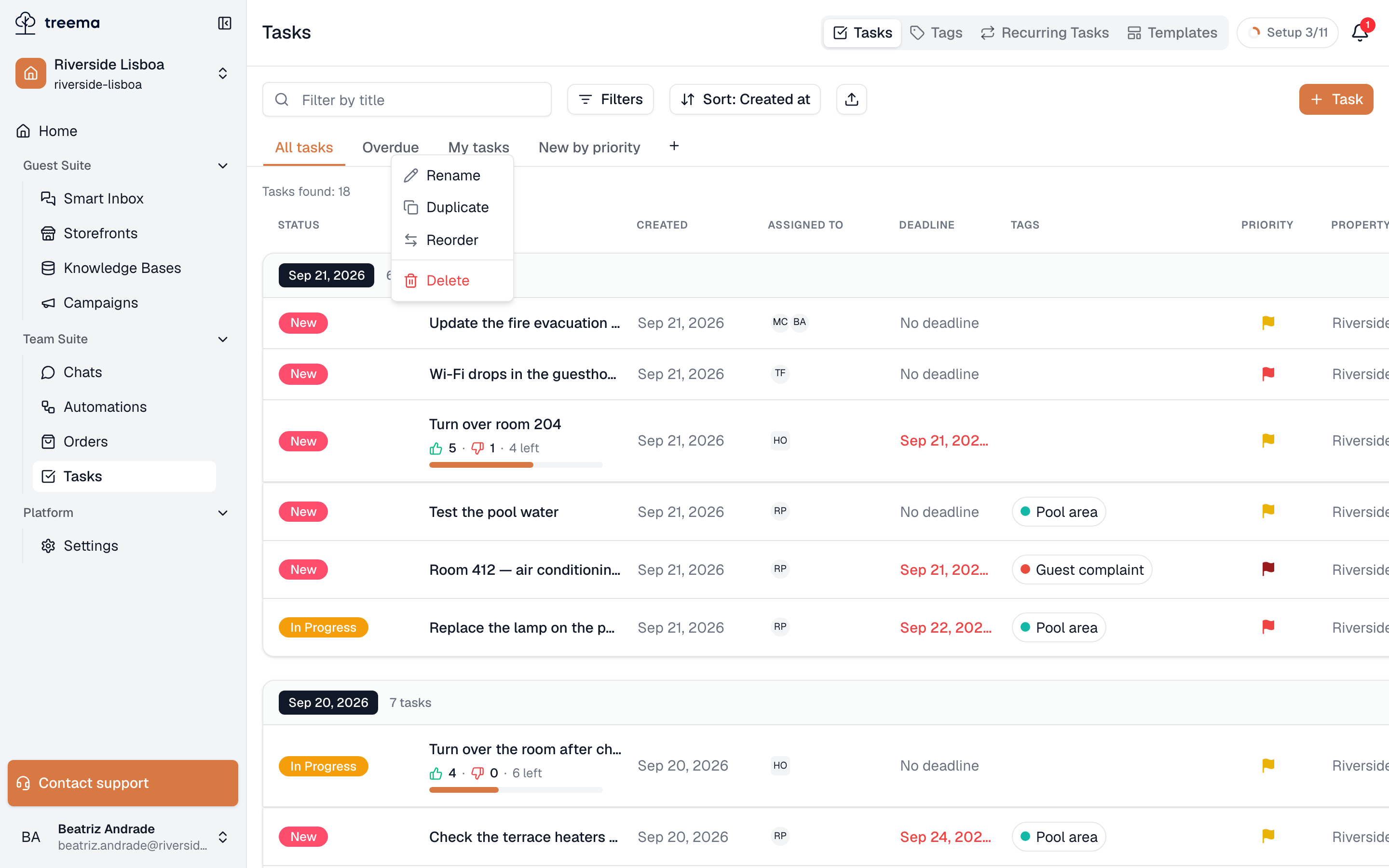Open Smart Inbox in sidebar

pos(124,199)
